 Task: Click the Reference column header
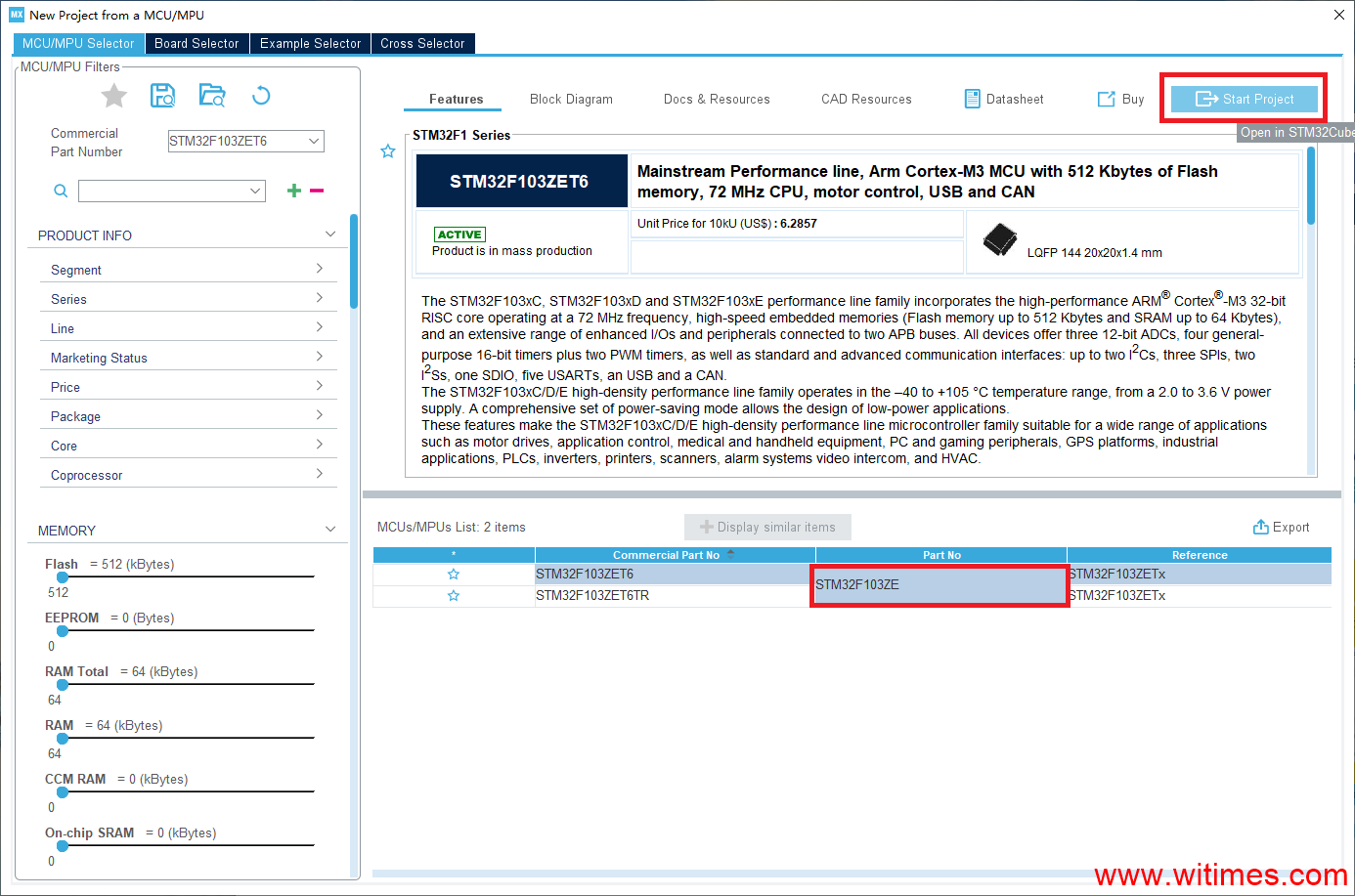1200,555
